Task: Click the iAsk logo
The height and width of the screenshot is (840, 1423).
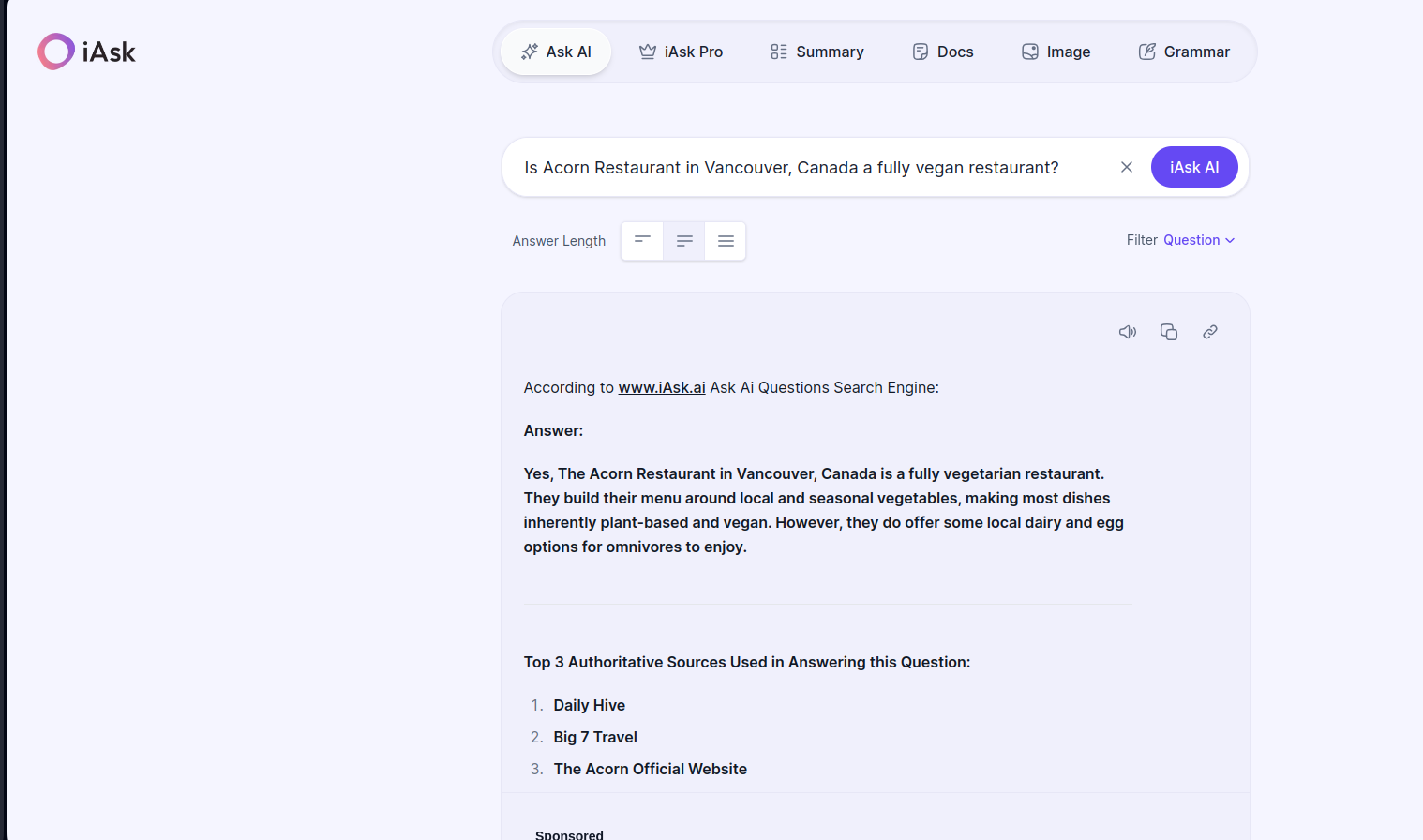Action: 86,52
